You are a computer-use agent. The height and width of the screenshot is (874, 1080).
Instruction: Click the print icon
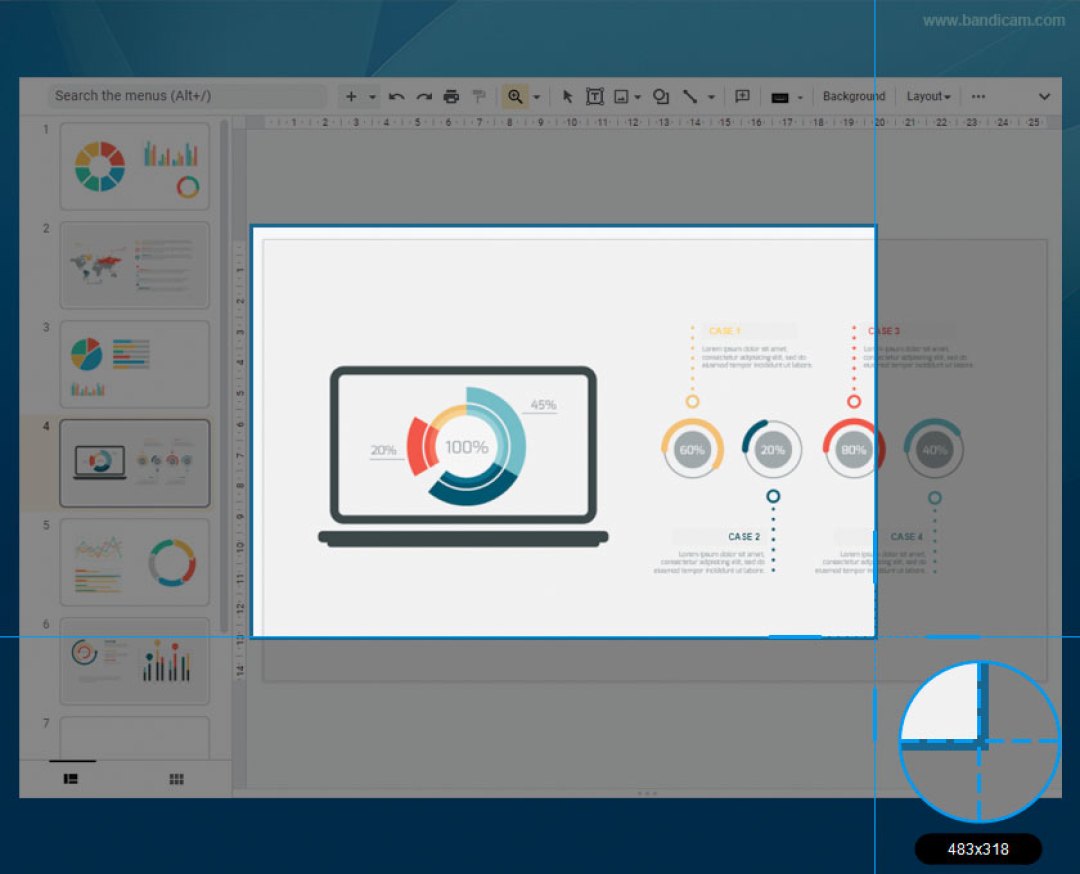pos(451,96)
